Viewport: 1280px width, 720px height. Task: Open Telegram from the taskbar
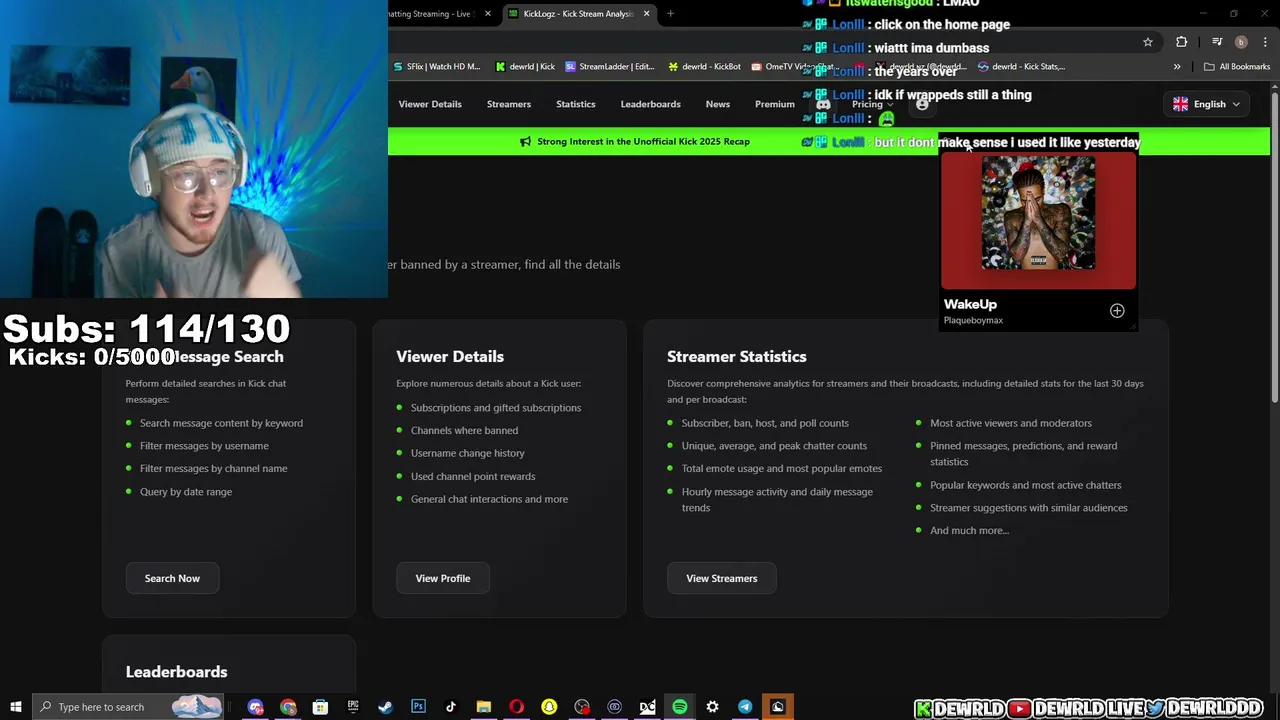(745, 707)
